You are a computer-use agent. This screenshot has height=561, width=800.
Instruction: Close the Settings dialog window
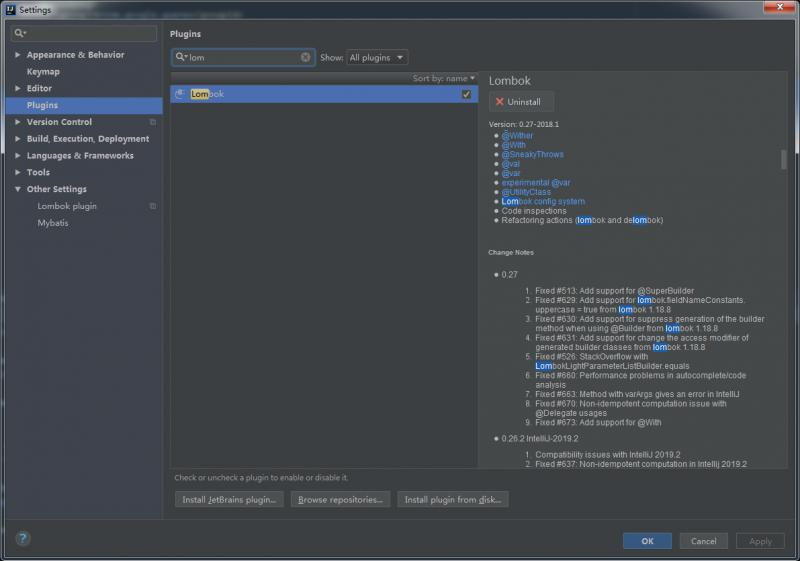pos(780,6)
